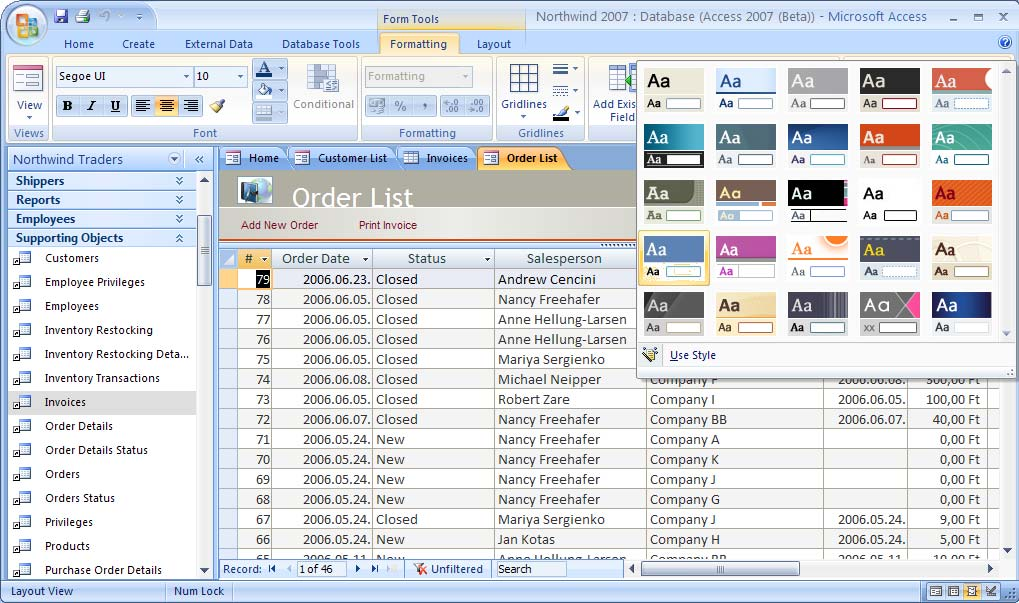Switch to the Layout ribbon tab
This screenshot has width=1019, height=603.
coord(494,44)
